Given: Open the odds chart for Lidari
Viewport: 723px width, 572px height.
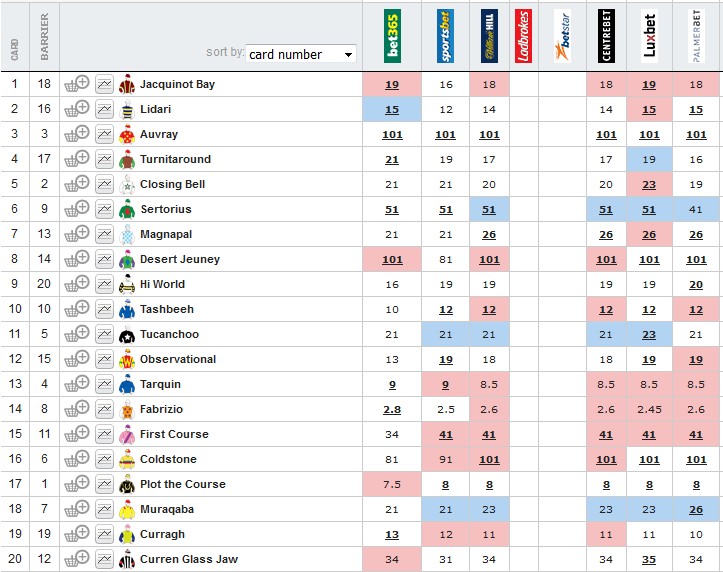Looking at the screenshot, I should click(104, 110).
